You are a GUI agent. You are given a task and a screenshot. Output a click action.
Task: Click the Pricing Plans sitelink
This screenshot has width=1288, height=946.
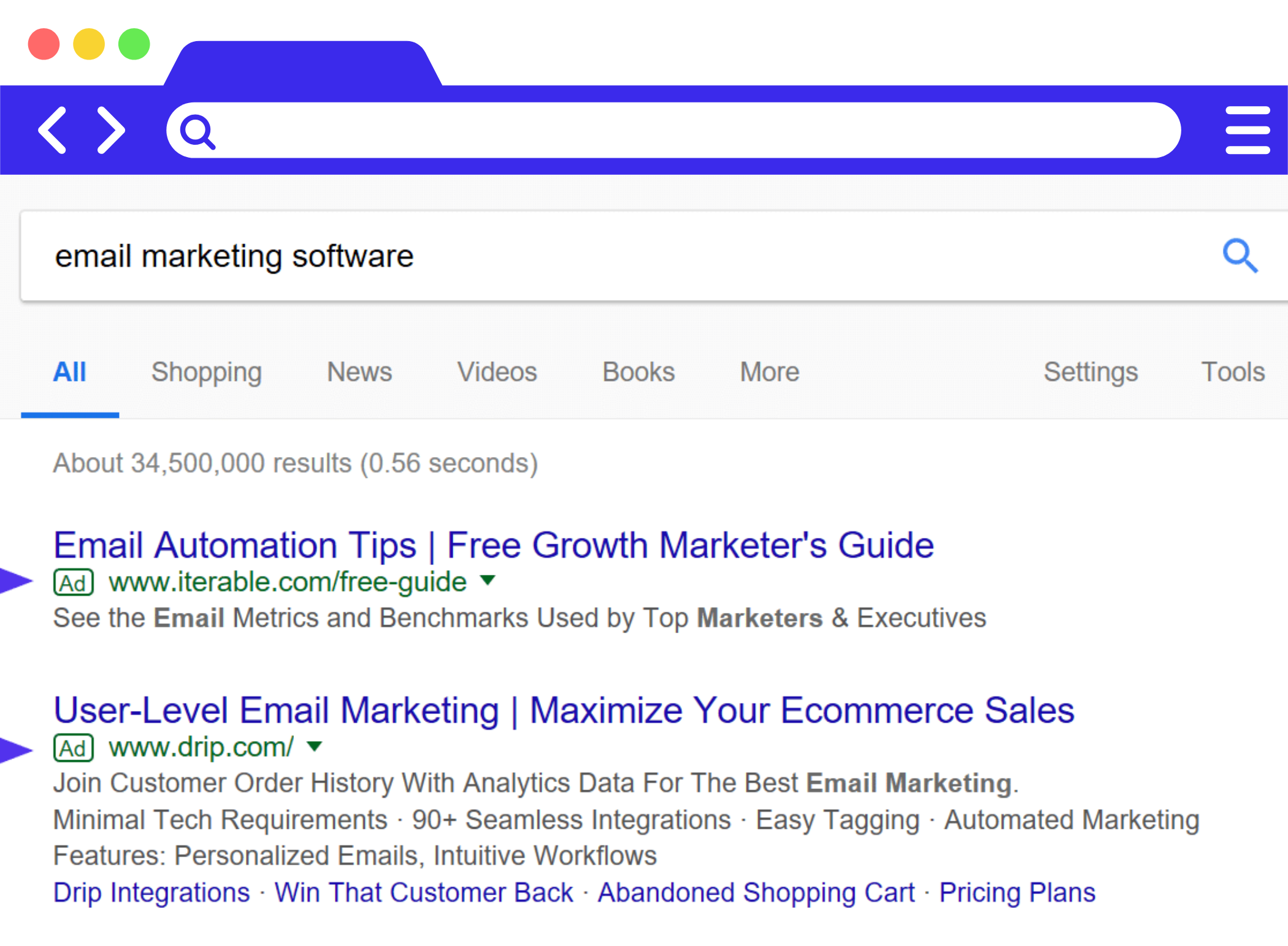point(1018,893)
